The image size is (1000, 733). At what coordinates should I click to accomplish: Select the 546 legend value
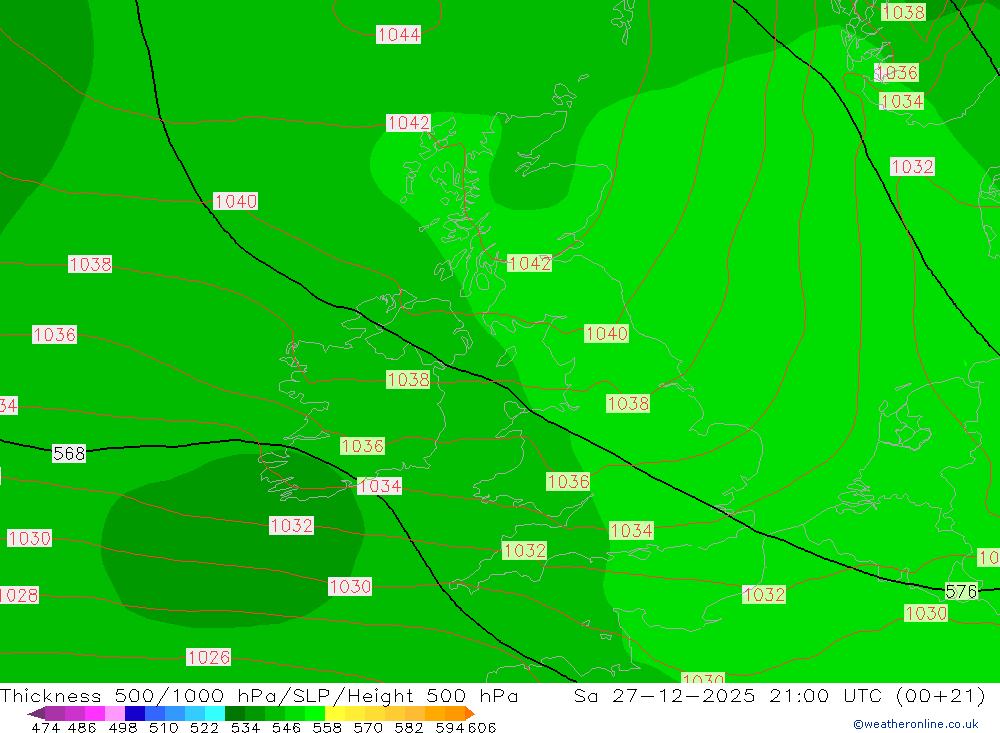tap(286, 727)
